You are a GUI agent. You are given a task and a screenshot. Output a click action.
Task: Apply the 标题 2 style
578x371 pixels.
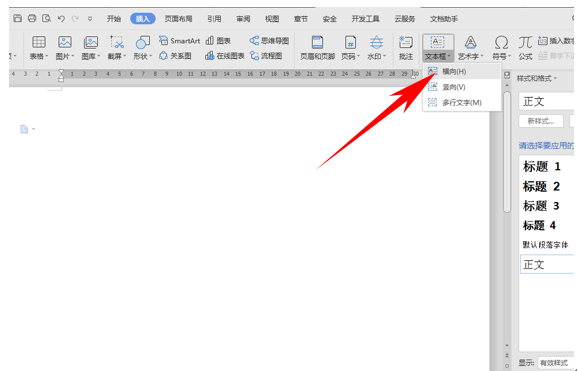[x=542, y=186]
